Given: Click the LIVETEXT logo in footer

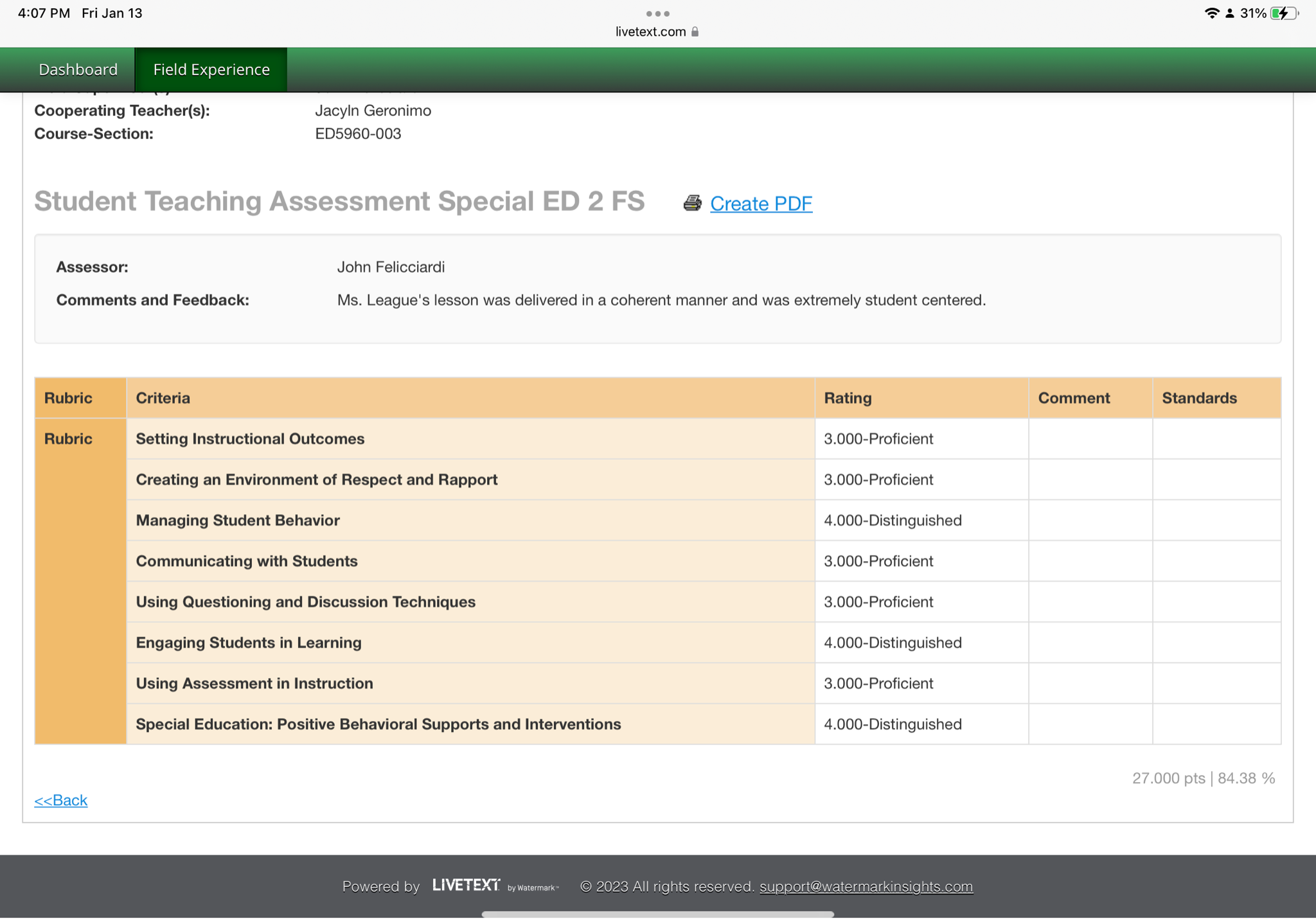Looking at the screenshot, I should click(466, 886).
